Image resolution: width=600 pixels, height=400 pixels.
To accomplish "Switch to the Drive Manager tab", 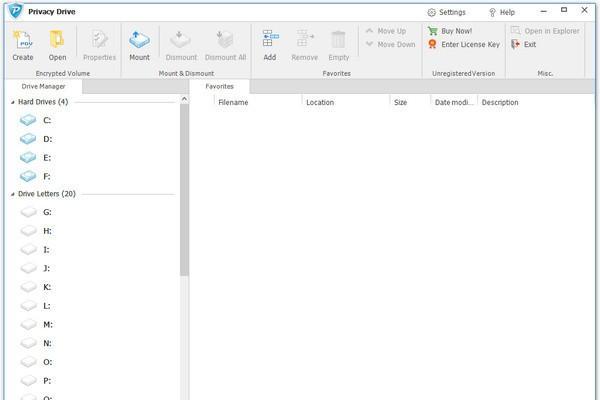I will (x=43, y=87).
